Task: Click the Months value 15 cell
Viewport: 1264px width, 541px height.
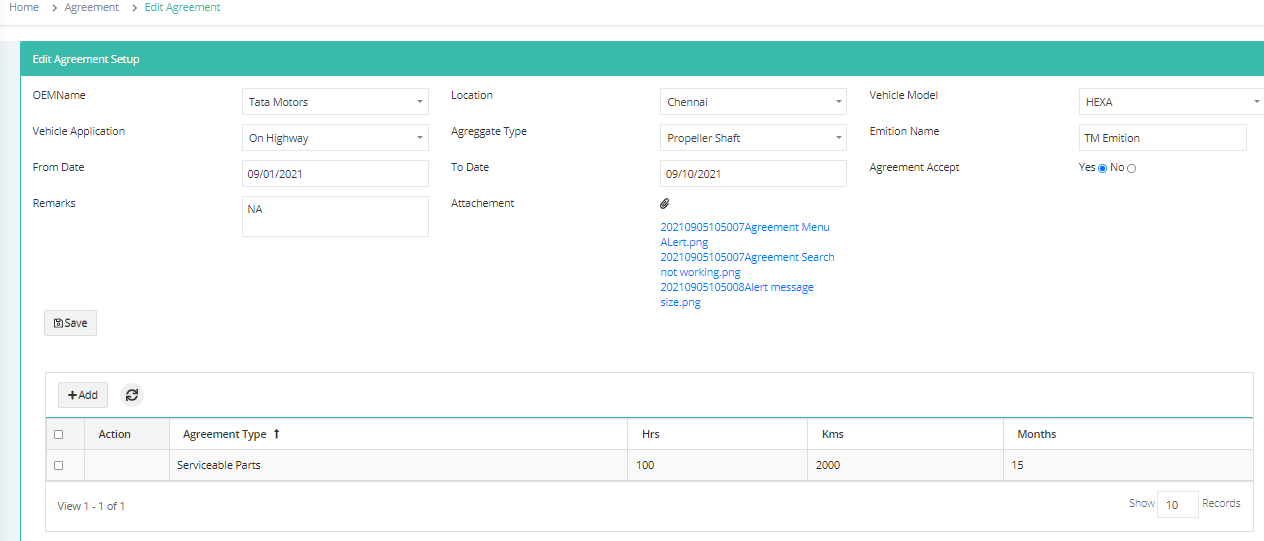Action: 1128,465
